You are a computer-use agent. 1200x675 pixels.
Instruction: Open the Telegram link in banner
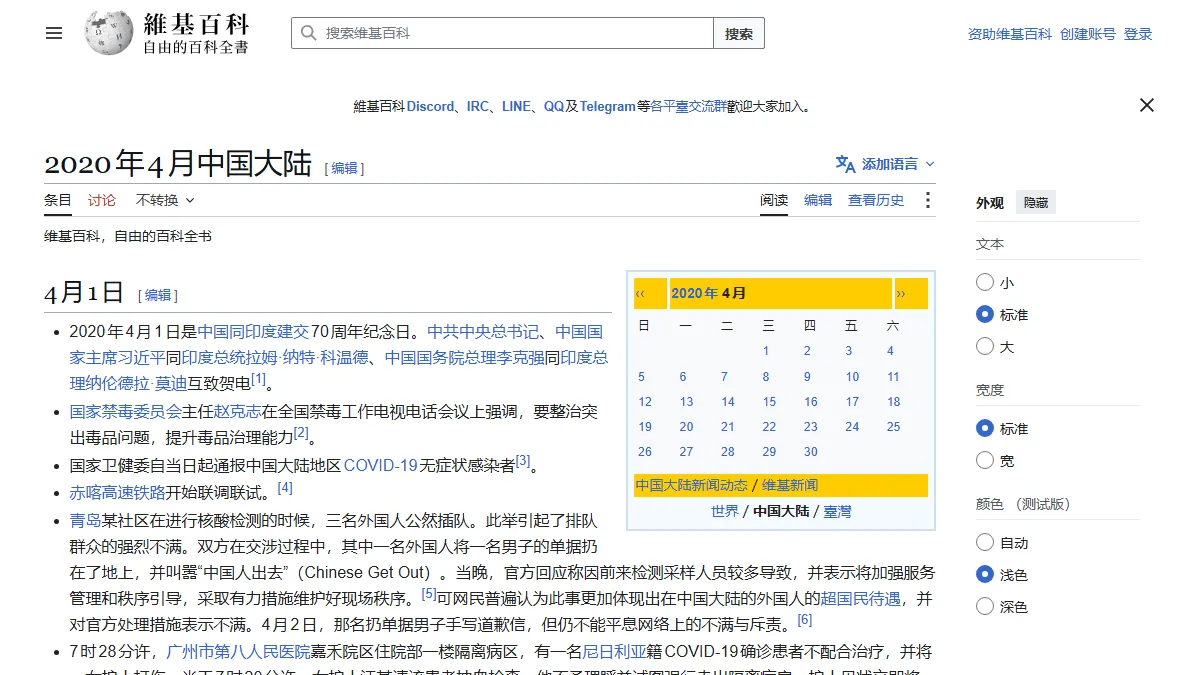pyautogui.click(x=608, y=106)
